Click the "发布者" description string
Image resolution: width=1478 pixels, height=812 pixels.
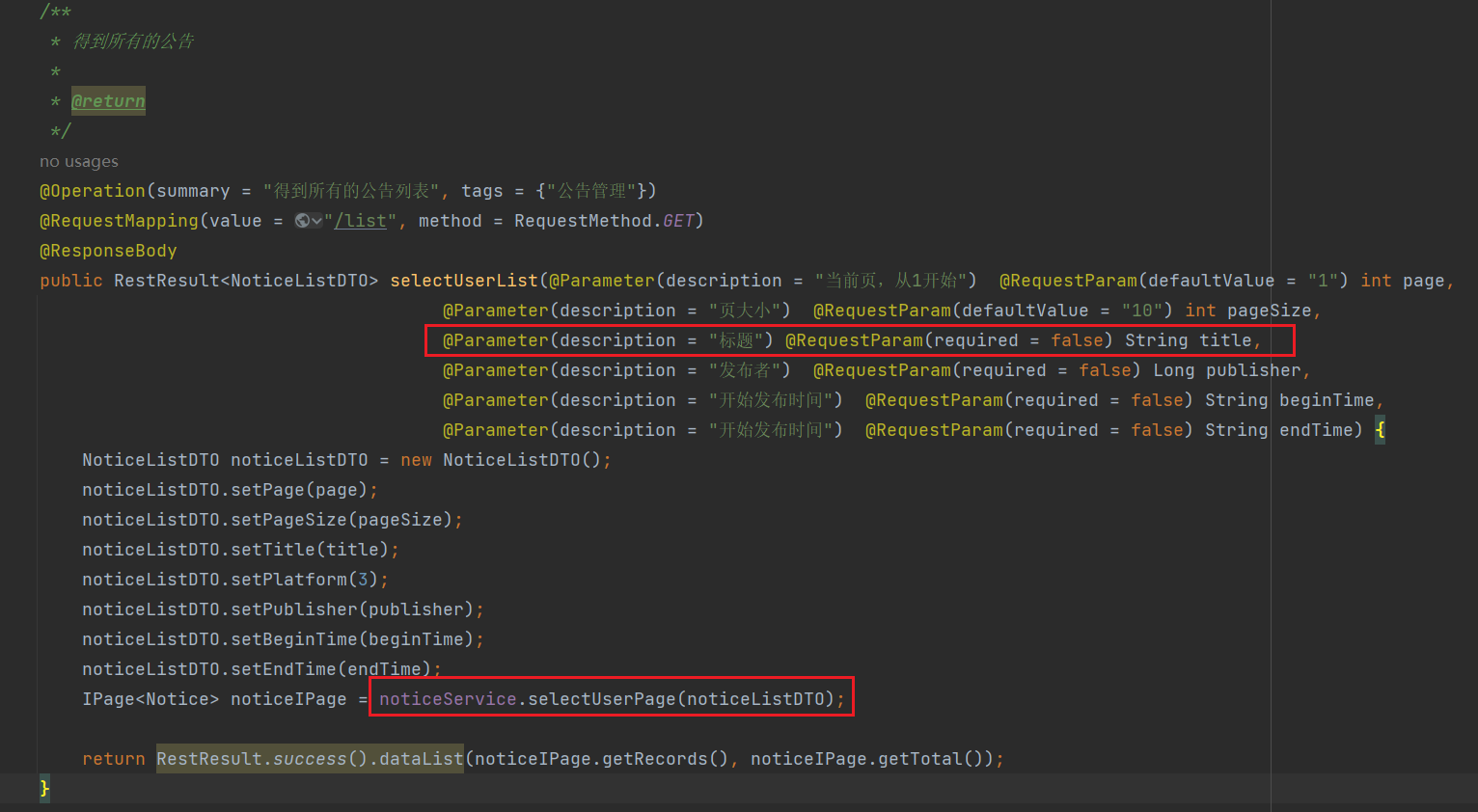[x=744, y=370]
